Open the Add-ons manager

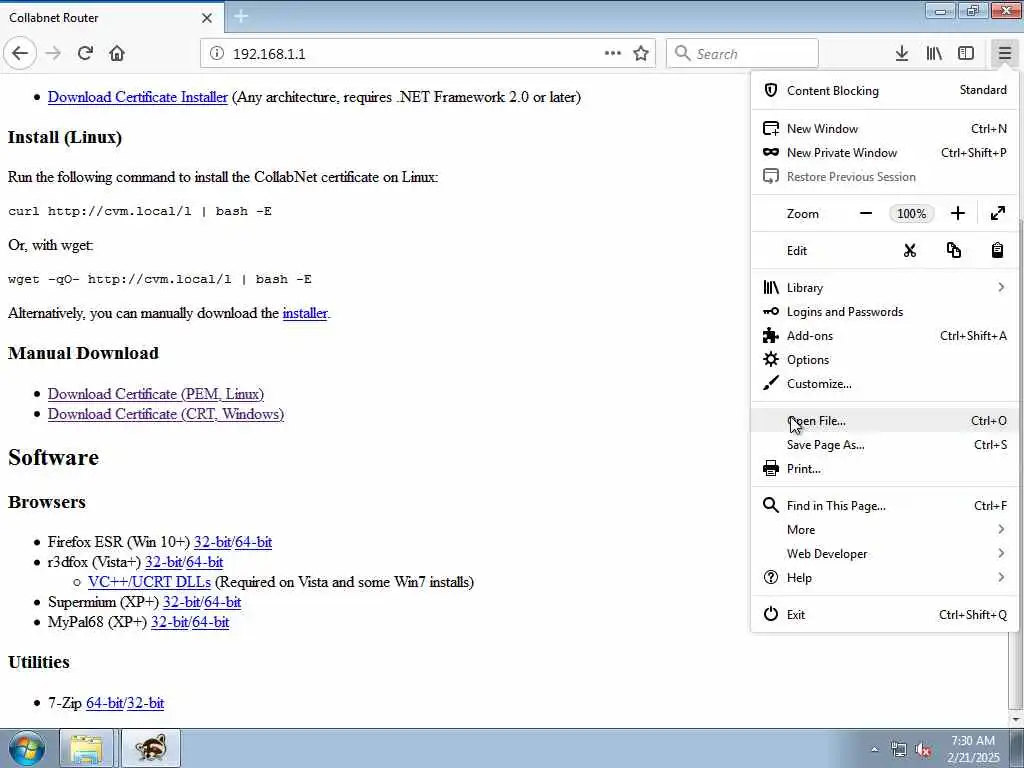pyautogui.click(x=884, y=336)
